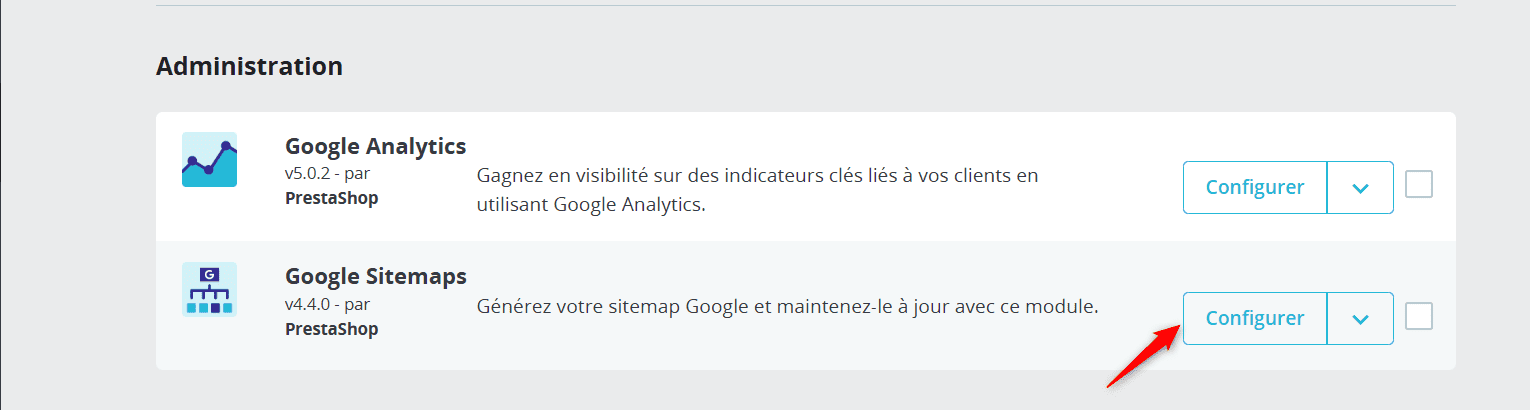Click the Google Sitemaps description text
The width and height of the screenshot is (1530, 410).
788,306
